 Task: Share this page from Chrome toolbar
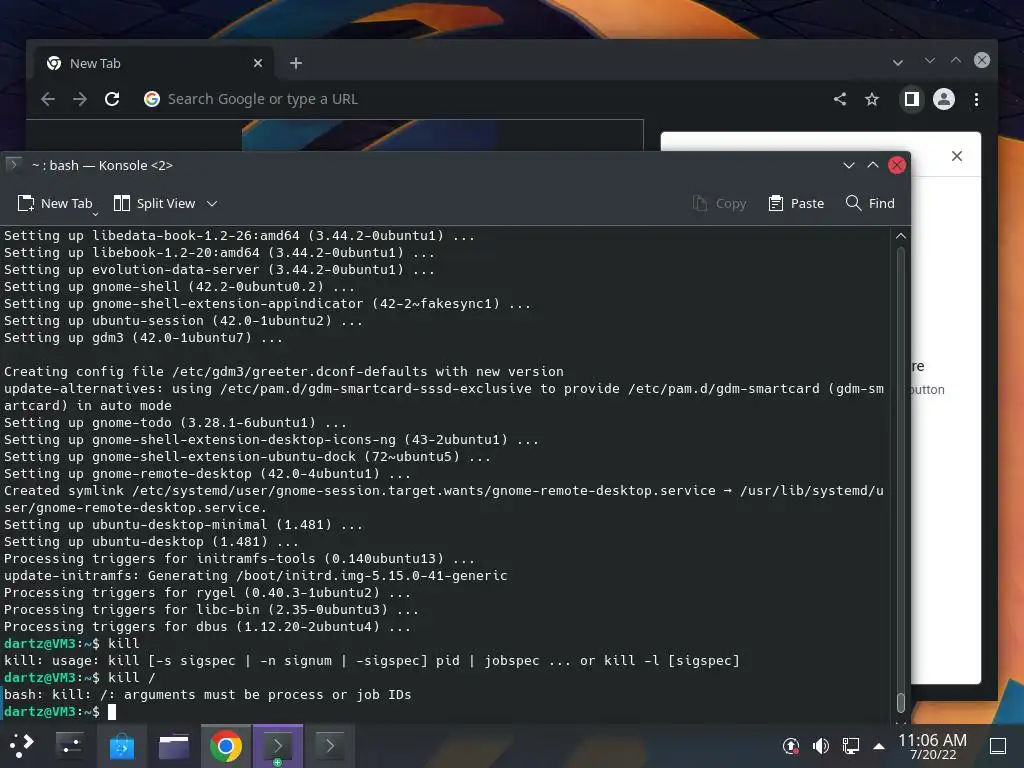[840, 99]
